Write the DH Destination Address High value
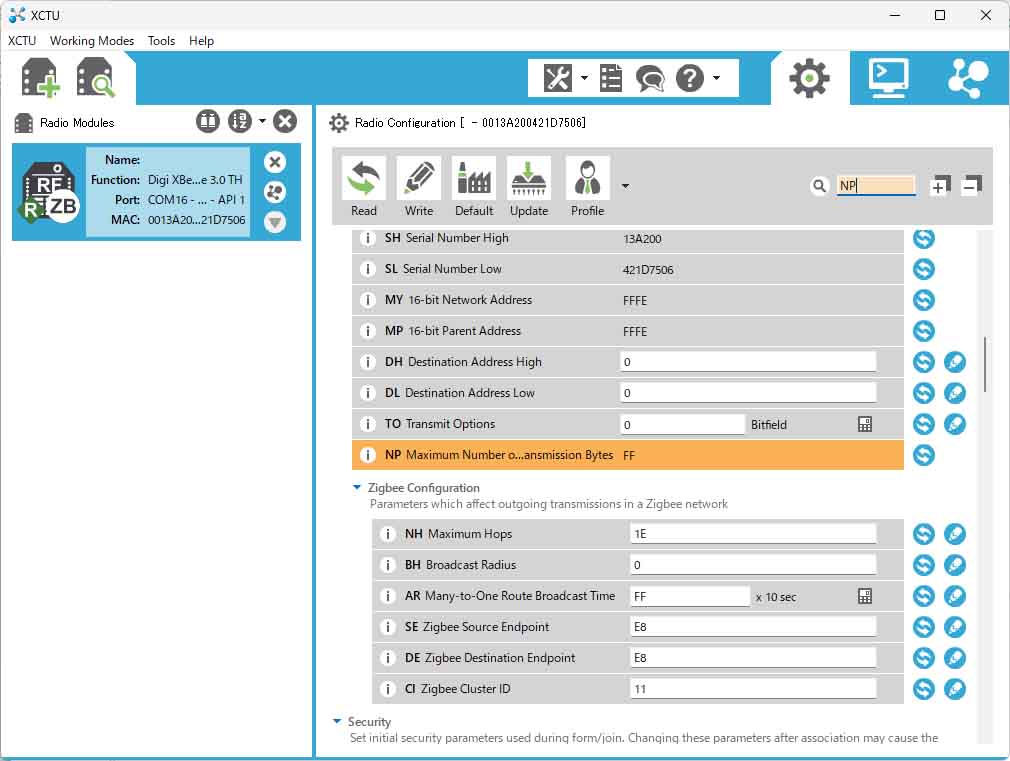 point(955,363)
